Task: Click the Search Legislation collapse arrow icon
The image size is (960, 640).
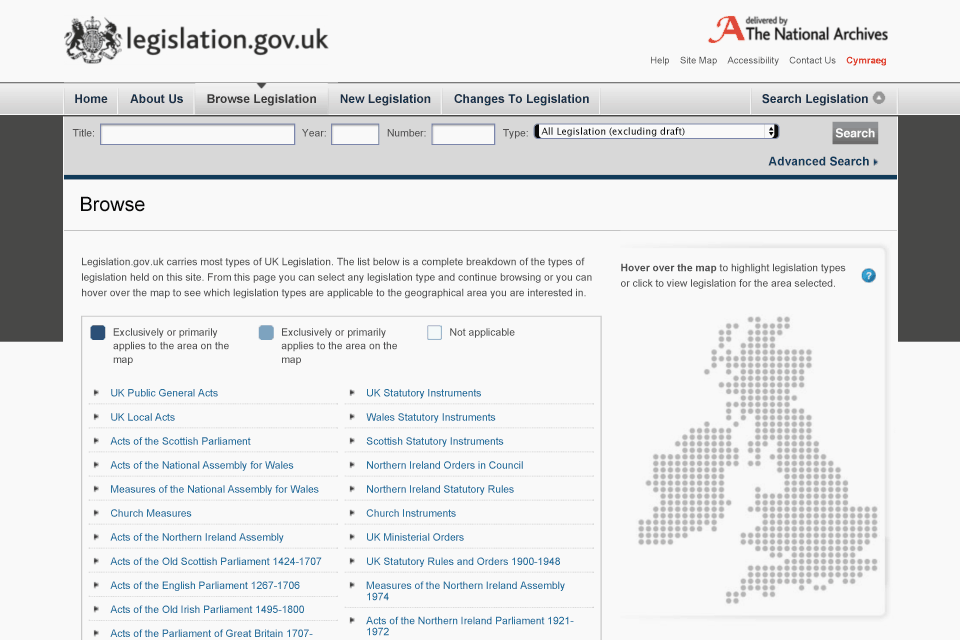Action: [x=879, y=98]
